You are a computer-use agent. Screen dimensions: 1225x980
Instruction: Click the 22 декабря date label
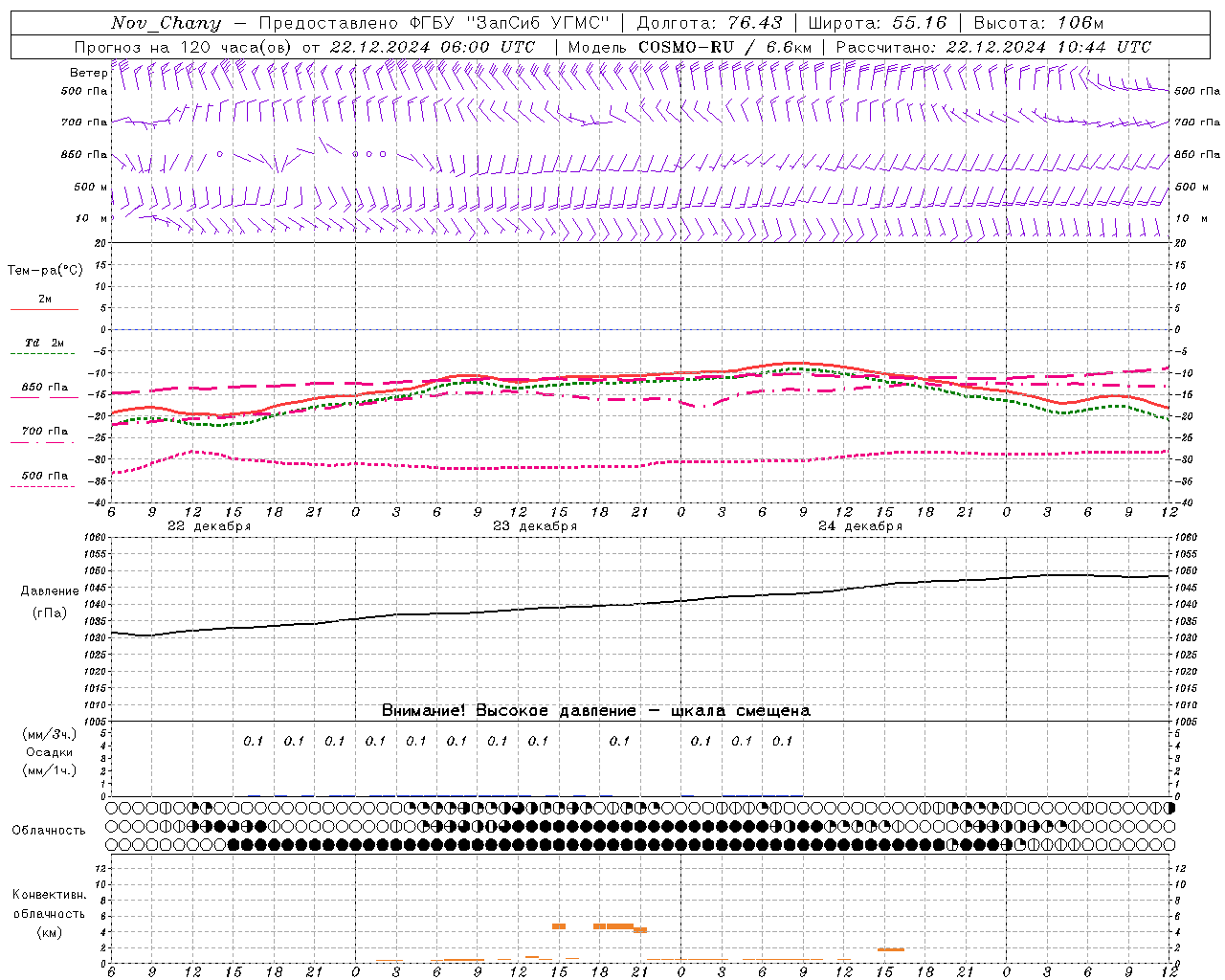(x=209, y=526)
